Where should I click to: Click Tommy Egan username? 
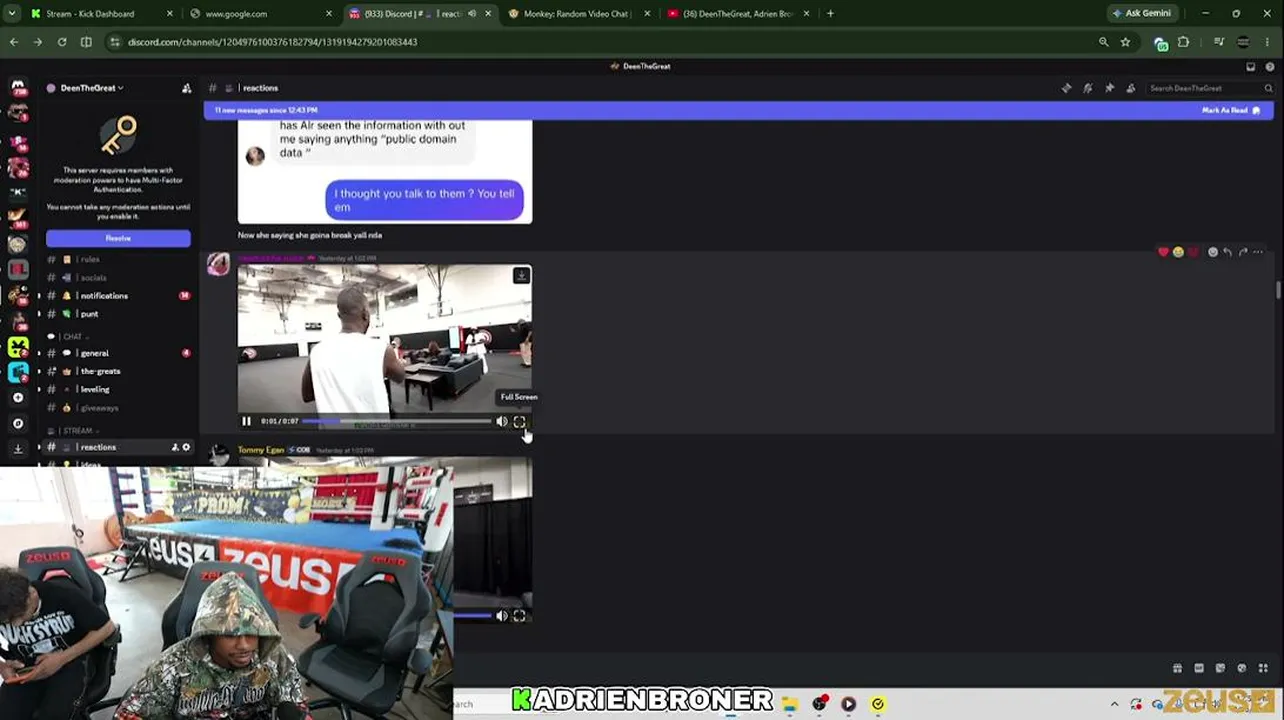click(261, 451)
